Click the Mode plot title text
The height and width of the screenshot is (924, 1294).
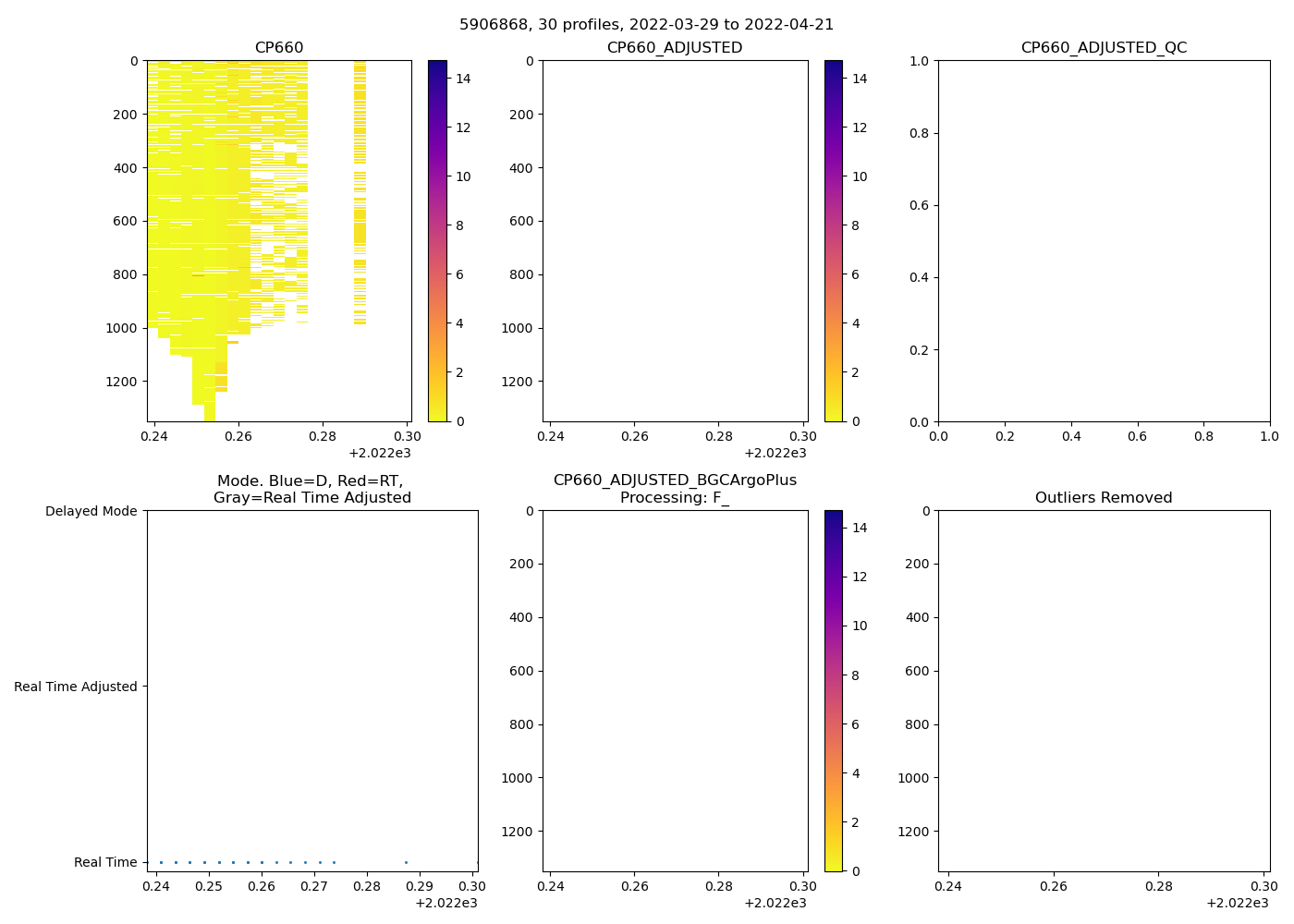pyautogui.click(x=311, y=489)
